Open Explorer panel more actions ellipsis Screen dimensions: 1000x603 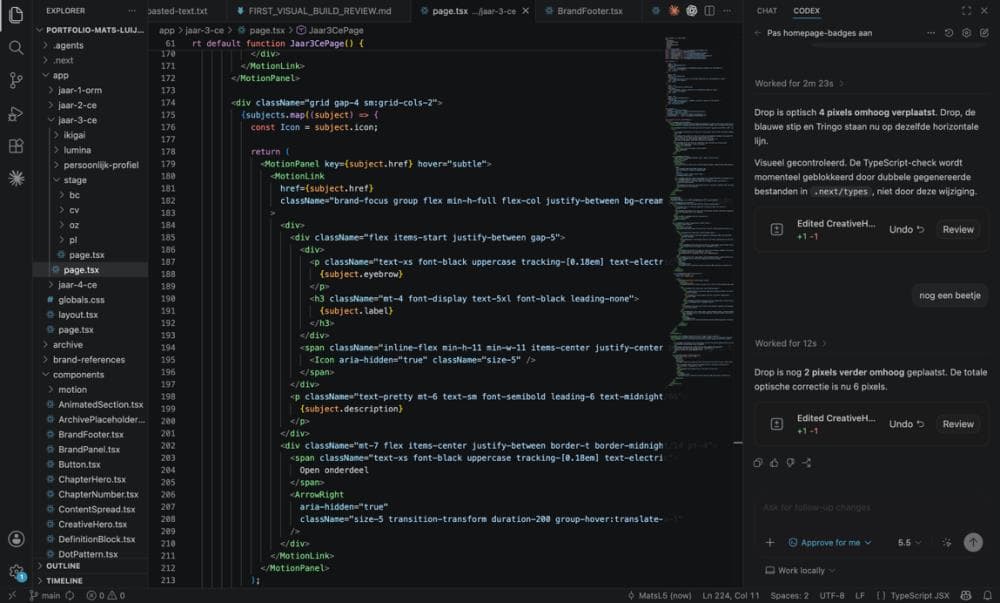click(x=131, y=11)
